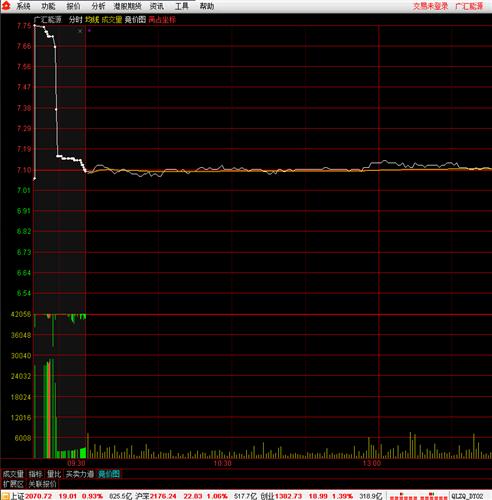Open the 分析 menu

98,6
